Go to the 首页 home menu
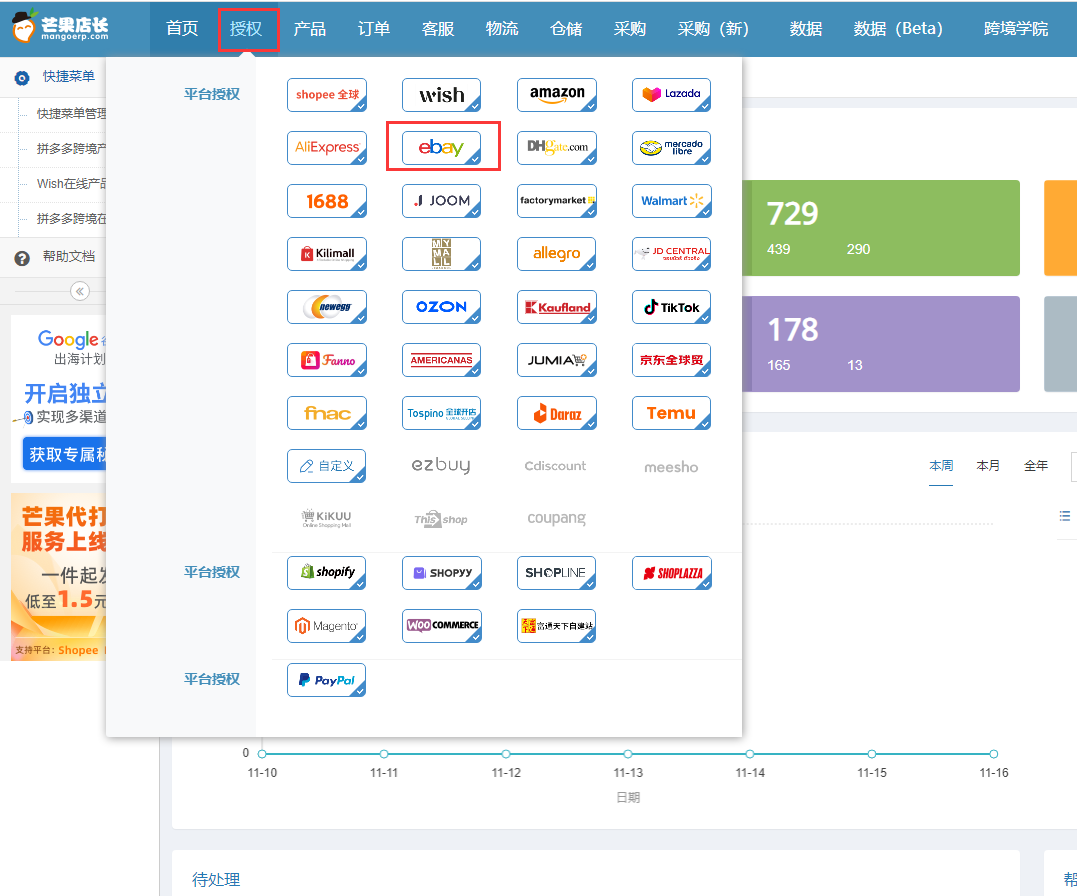Viewport: 1077px width, 896px height. point(182,28)
